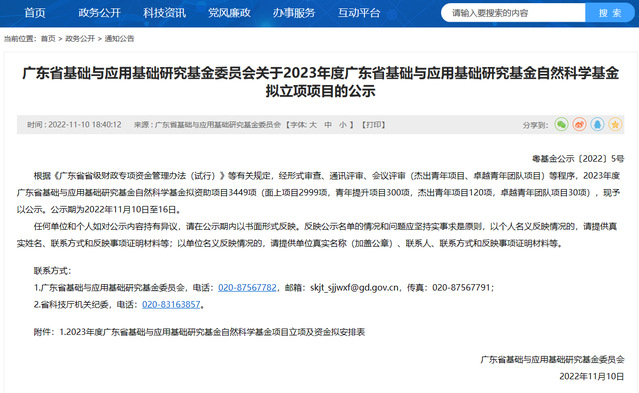The image size is (639, 393).
Task: Click phone number 020-83163857
Action: tap(171, 305)
